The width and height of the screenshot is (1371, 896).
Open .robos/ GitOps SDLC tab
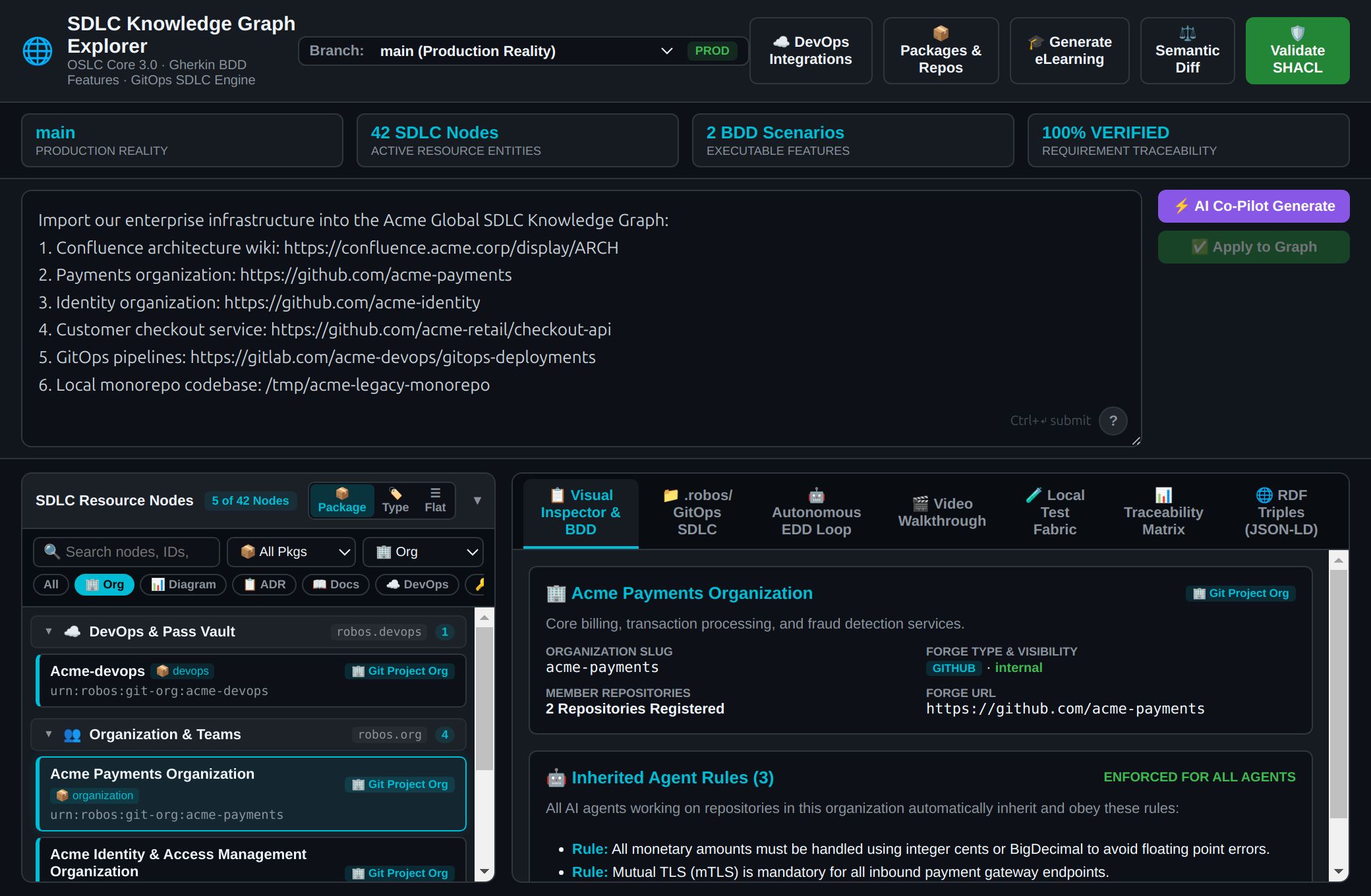(x=697, y=513)
